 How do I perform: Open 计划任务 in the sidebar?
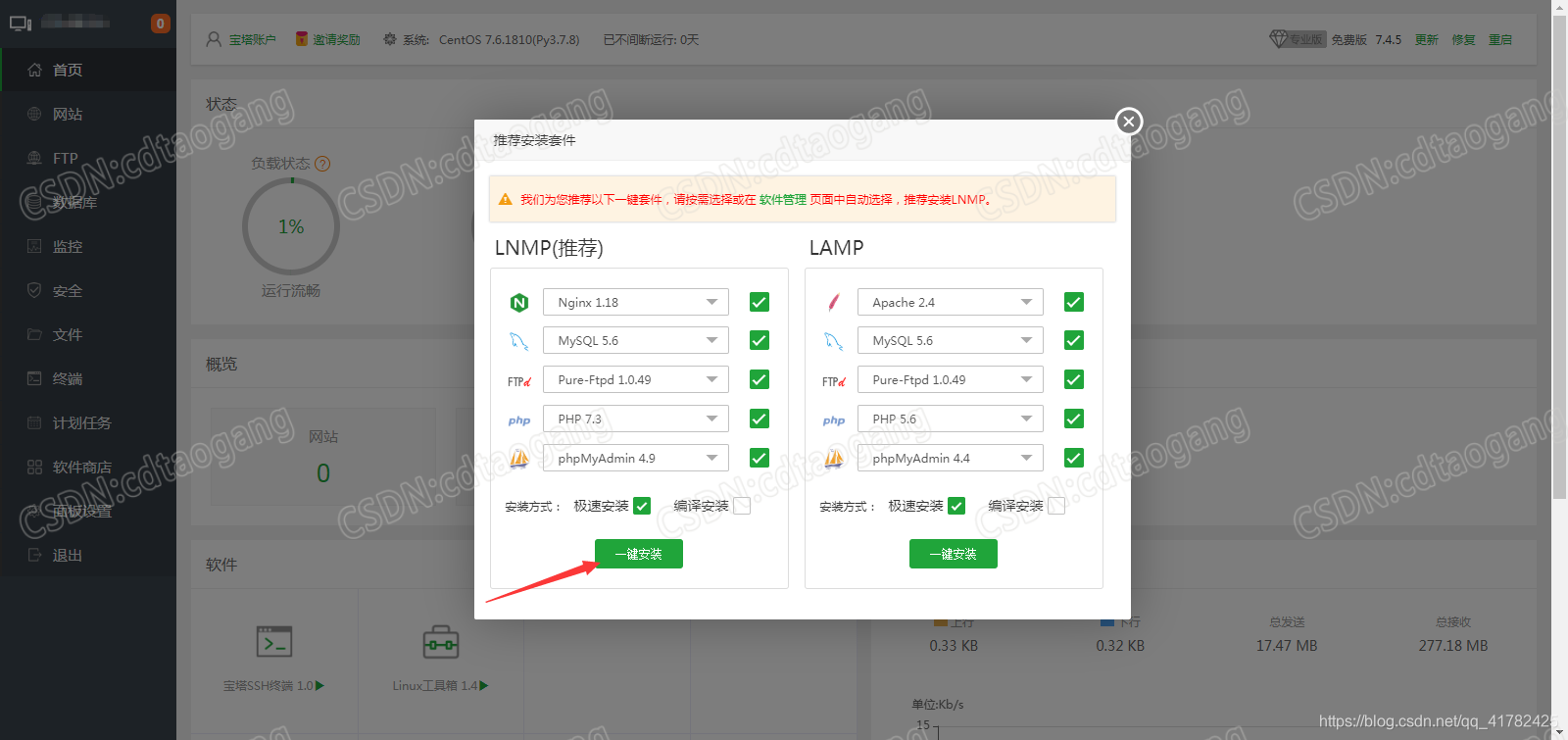(88, 422)
